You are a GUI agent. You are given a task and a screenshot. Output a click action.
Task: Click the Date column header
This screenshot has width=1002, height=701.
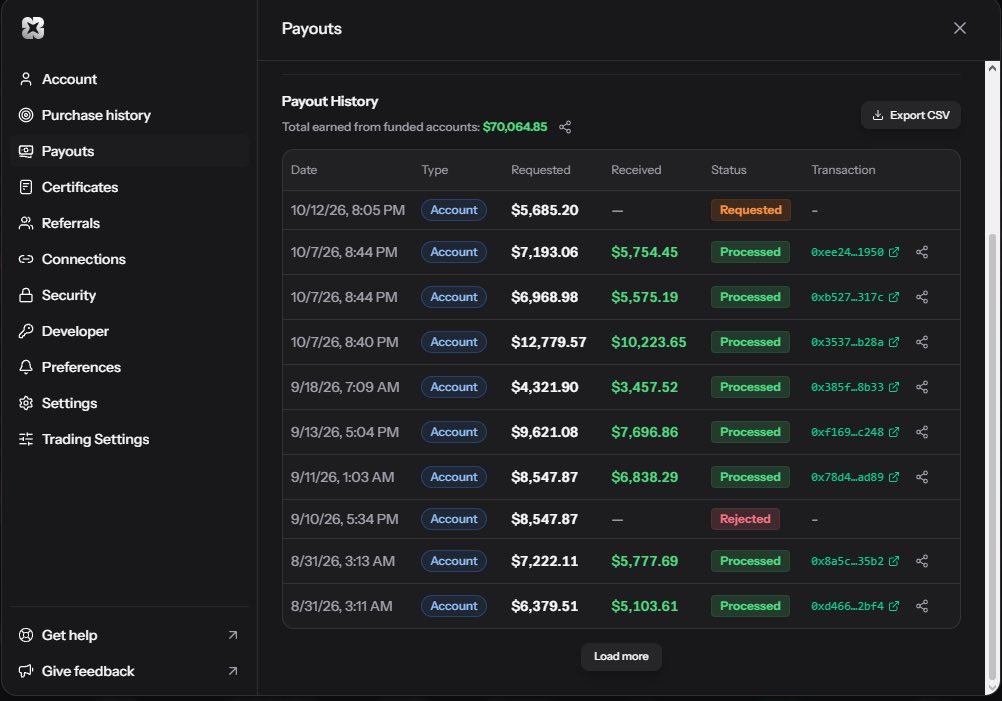[x=304, y=170]
